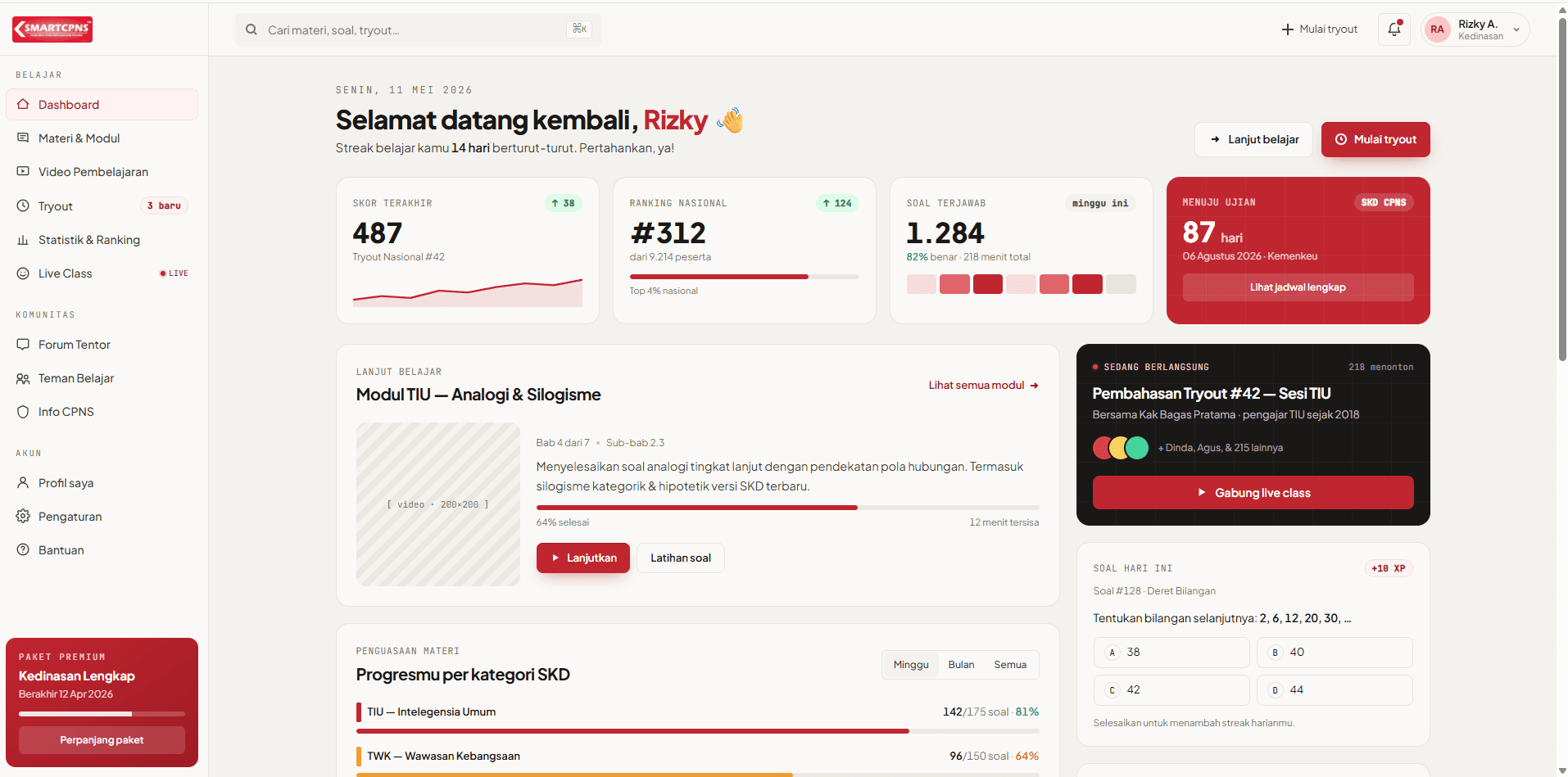Select answer option A with value 38

point(1171,653)
